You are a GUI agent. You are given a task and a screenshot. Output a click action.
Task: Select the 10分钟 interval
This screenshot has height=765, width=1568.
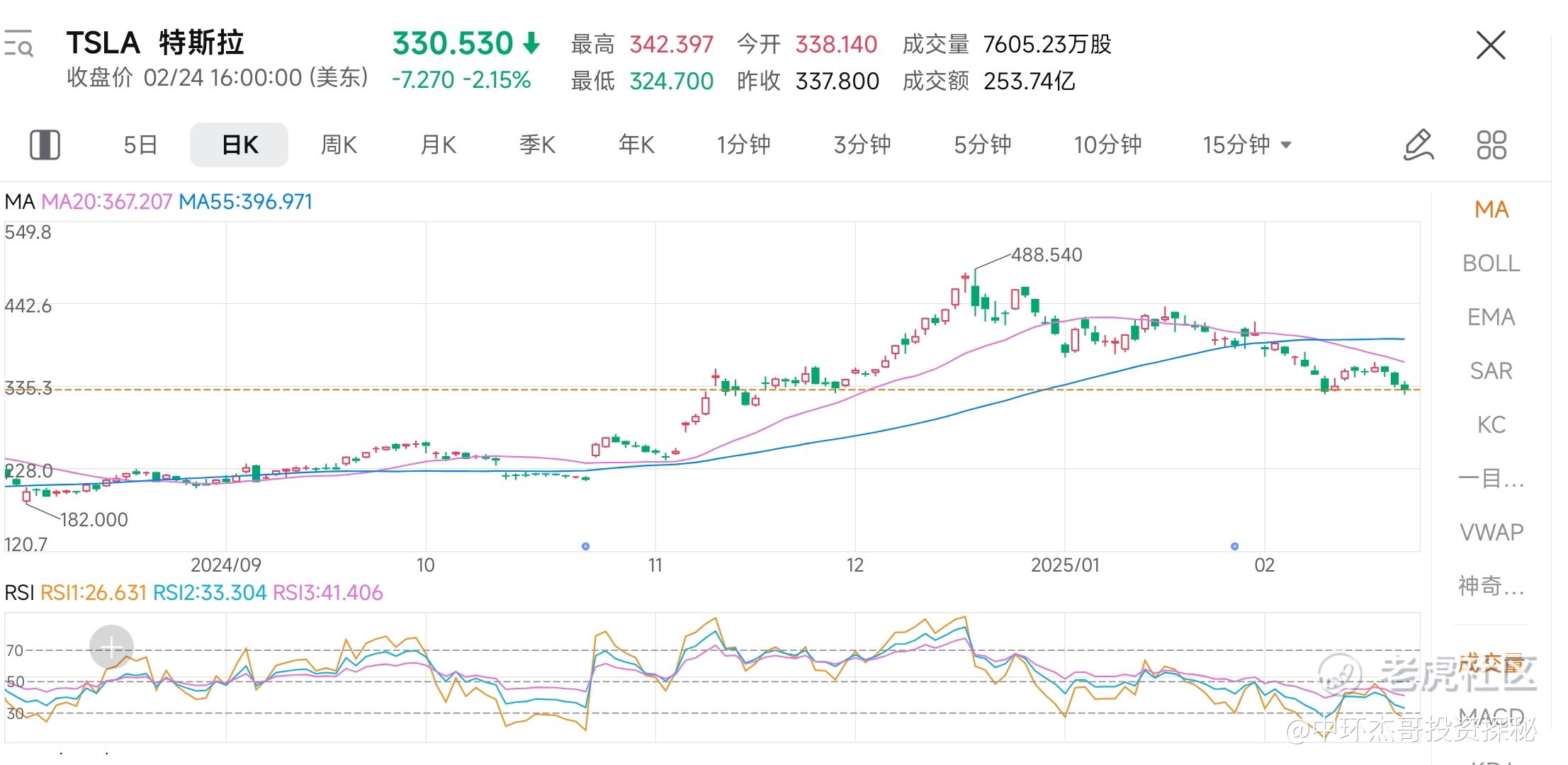pos(1107,145)
